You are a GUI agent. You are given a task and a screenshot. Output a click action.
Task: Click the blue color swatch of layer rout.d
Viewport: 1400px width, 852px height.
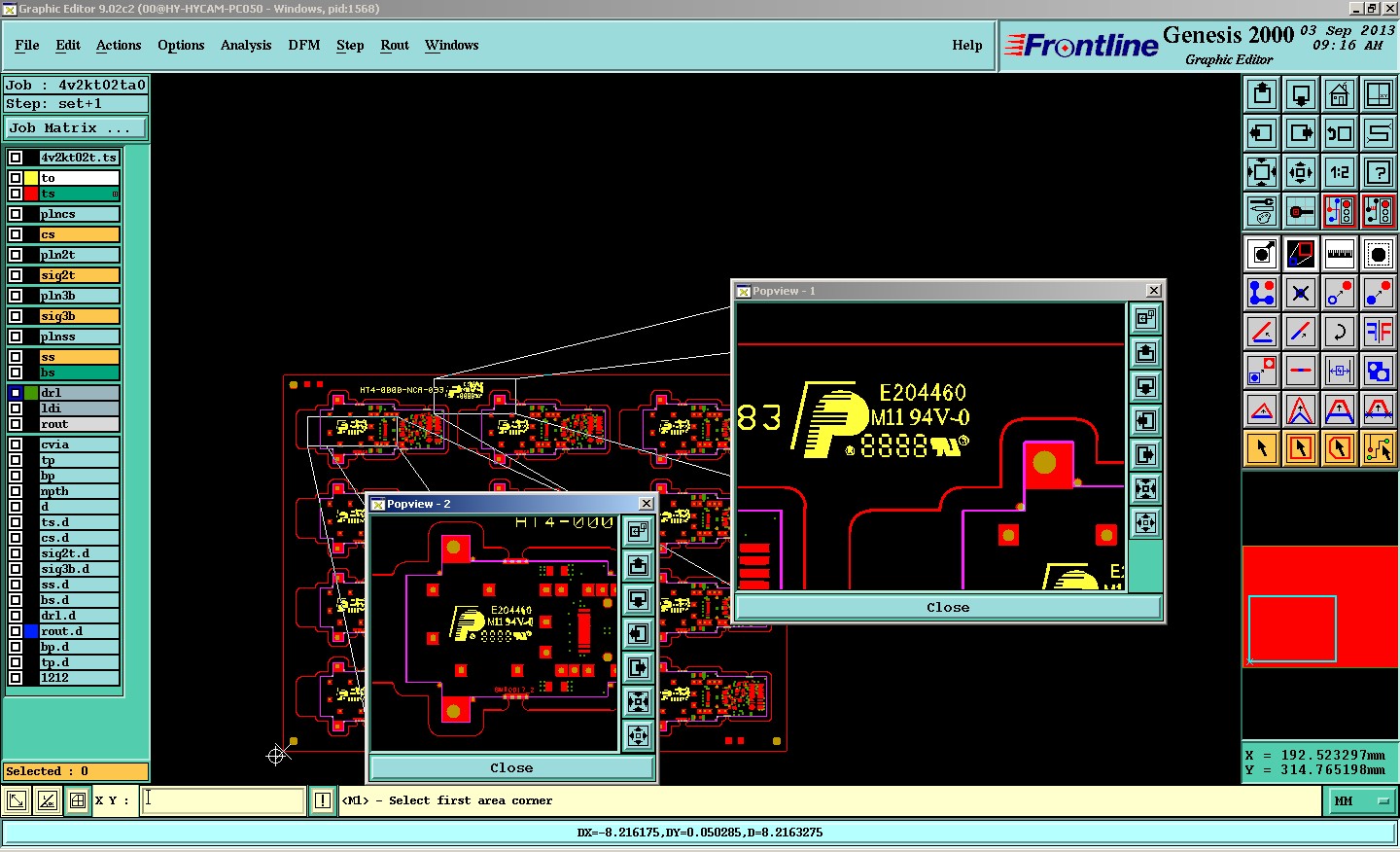coord(31,631)
